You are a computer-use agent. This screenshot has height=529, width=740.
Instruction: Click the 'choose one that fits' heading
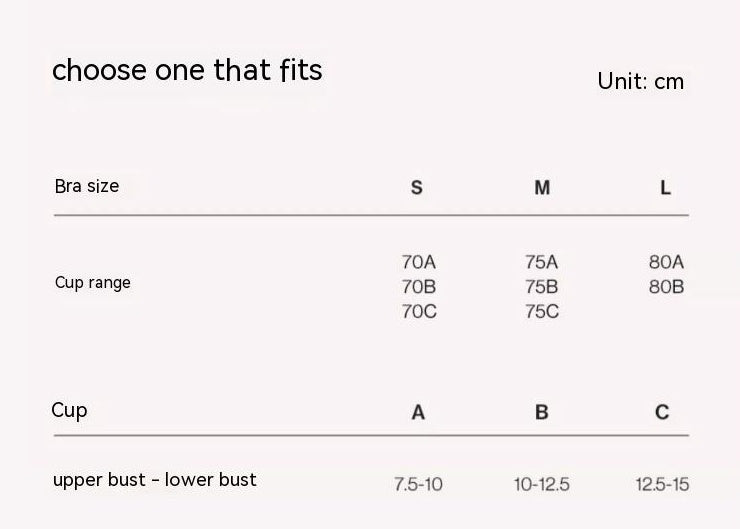[x=187, y=70]
